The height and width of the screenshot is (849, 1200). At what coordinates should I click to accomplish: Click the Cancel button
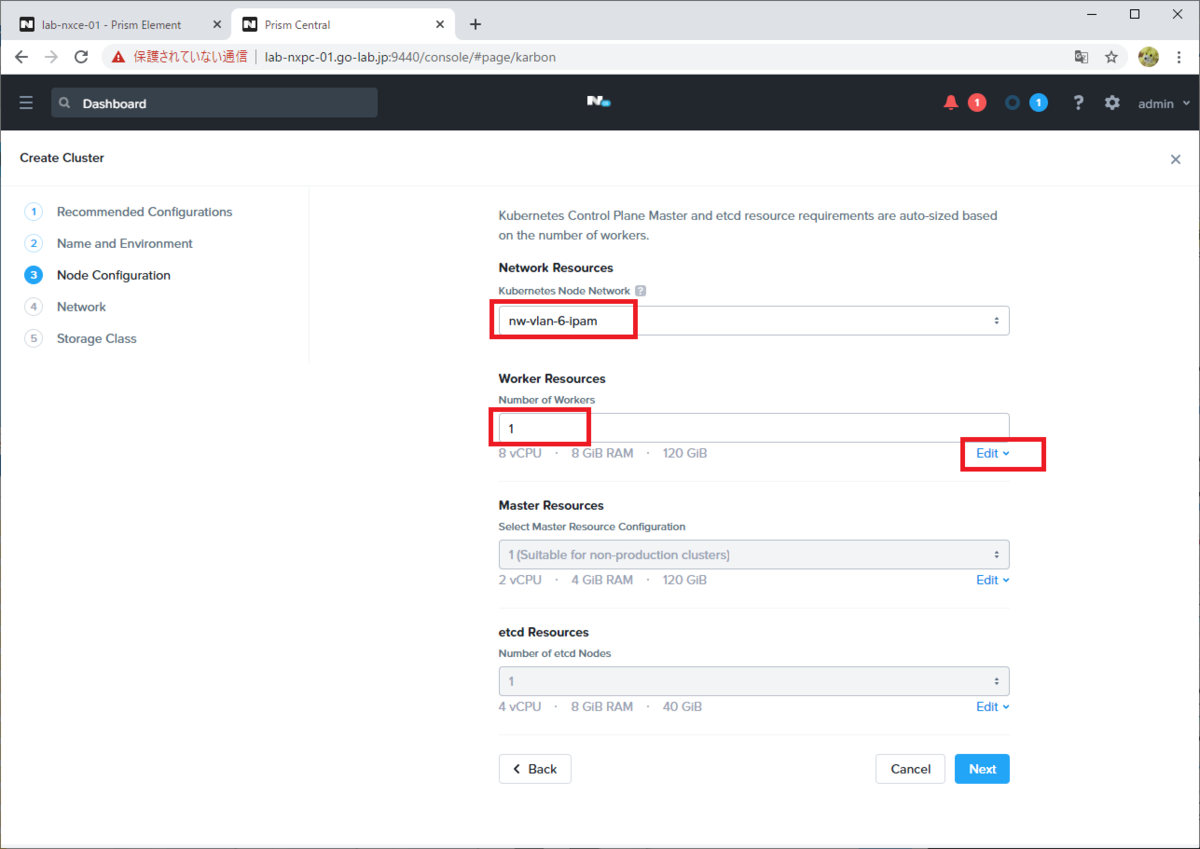point(910,769)
